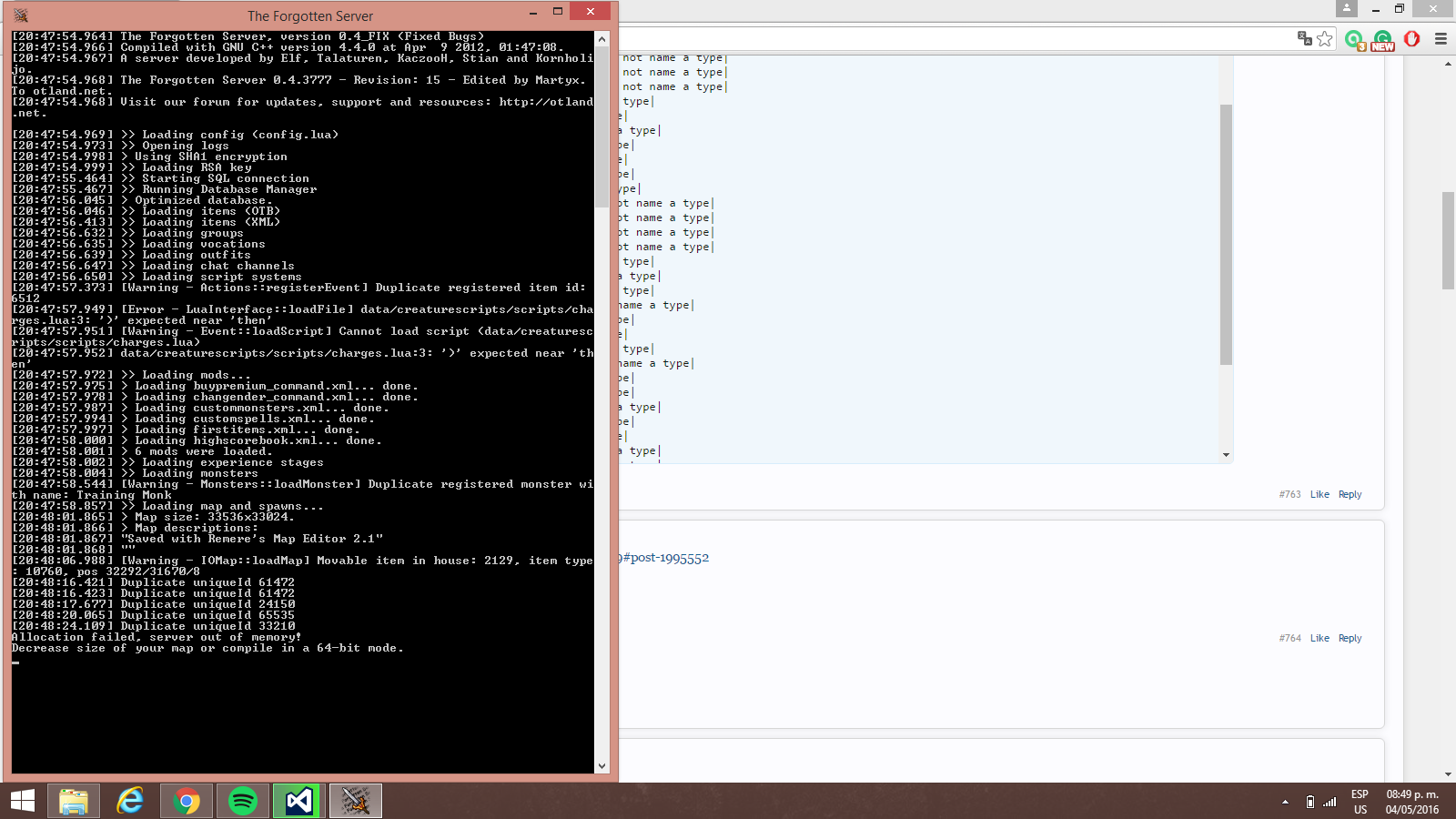The width and height of the screenshot is (1456, 819).
Task: Click The Forgotten Server window title bar
Action: pyautogui.click(x=309, y=15)
